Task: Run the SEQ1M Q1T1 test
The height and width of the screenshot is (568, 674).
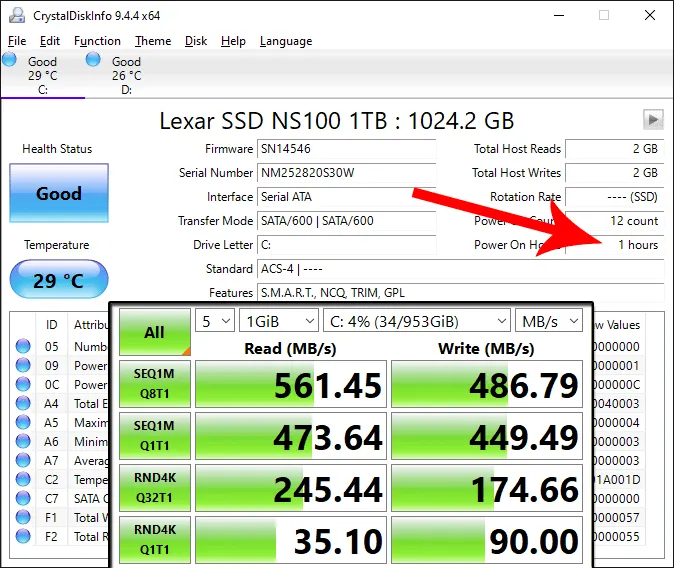Action: click(x=155, y=436)
